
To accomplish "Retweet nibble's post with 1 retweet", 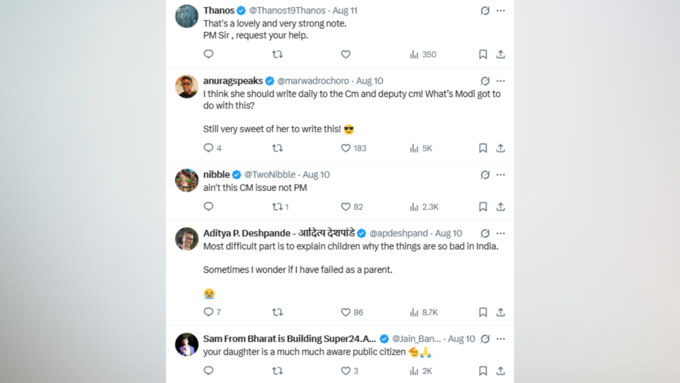I will click(280, 207).
